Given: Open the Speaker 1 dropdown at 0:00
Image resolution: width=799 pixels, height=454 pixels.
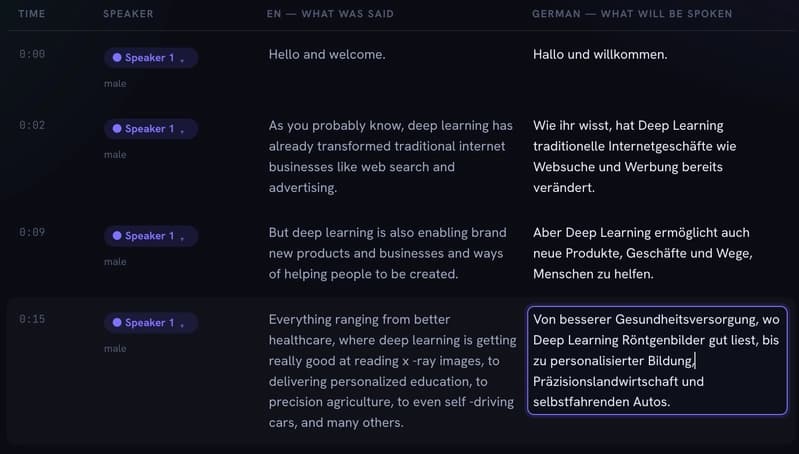Looking at the screenshot, I should (151, 58).
